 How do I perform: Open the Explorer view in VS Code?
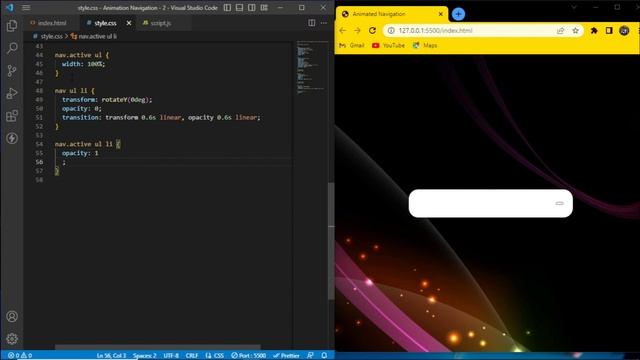(12, 26)
